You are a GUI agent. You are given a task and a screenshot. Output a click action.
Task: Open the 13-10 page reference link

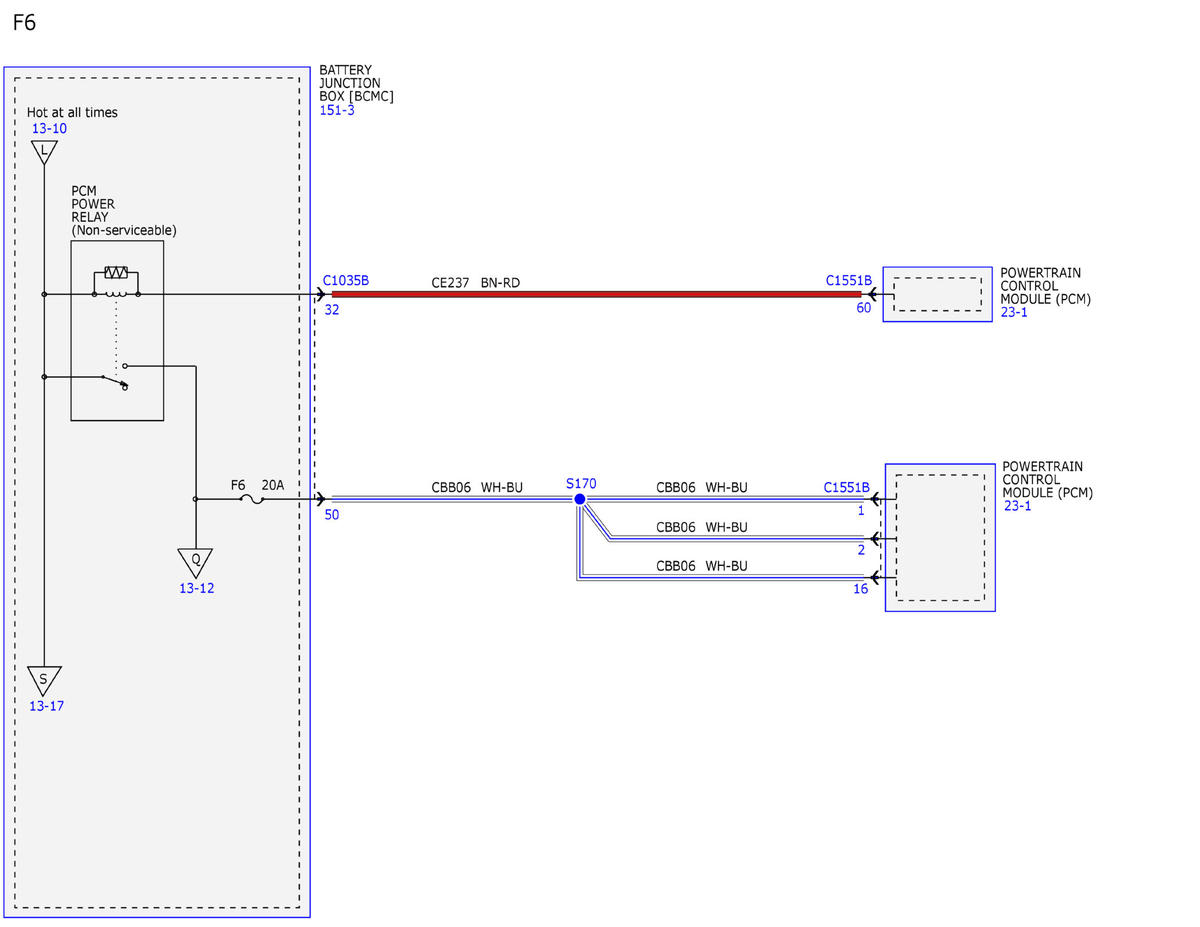click(49, 128)
